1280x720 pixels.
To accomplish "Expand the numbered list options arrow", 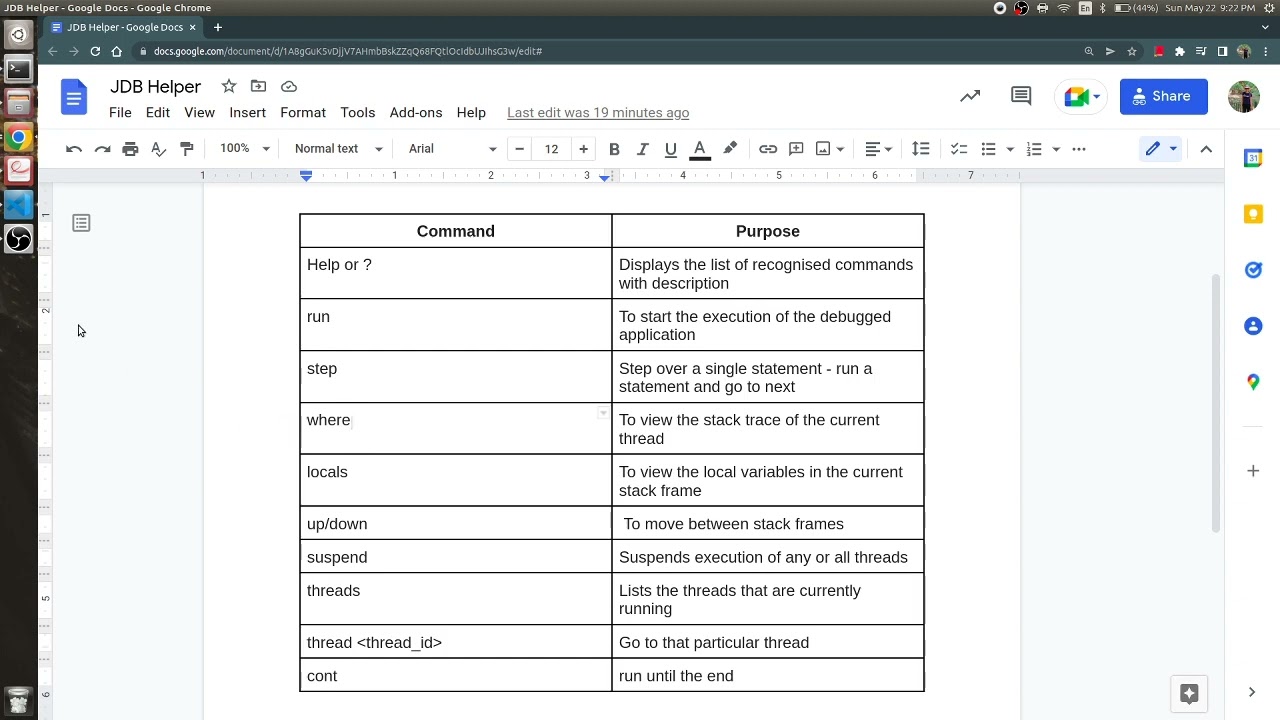I will pos(1056,149).
